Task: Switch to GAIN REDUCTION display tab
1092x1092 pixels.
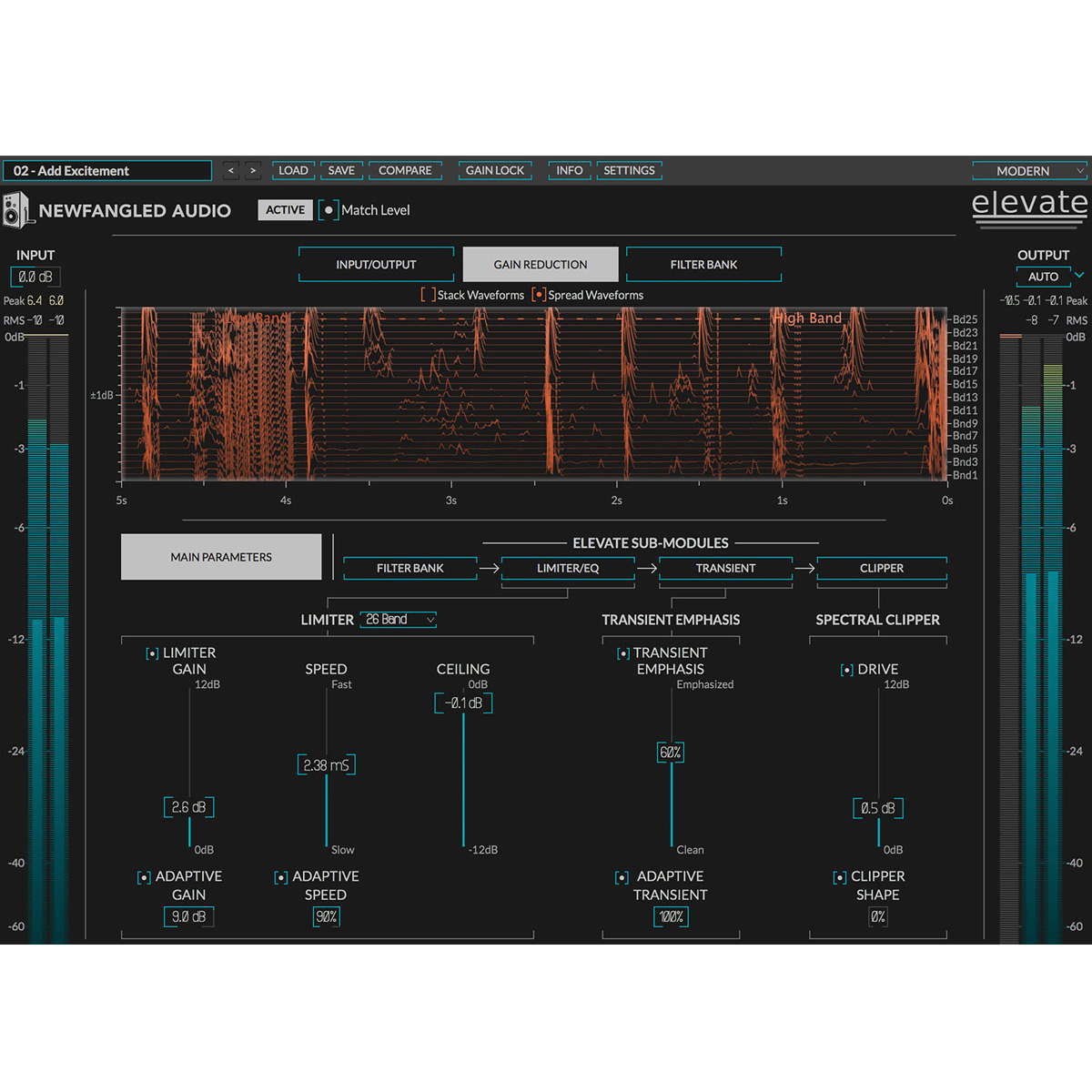Action: coord(541,265)
